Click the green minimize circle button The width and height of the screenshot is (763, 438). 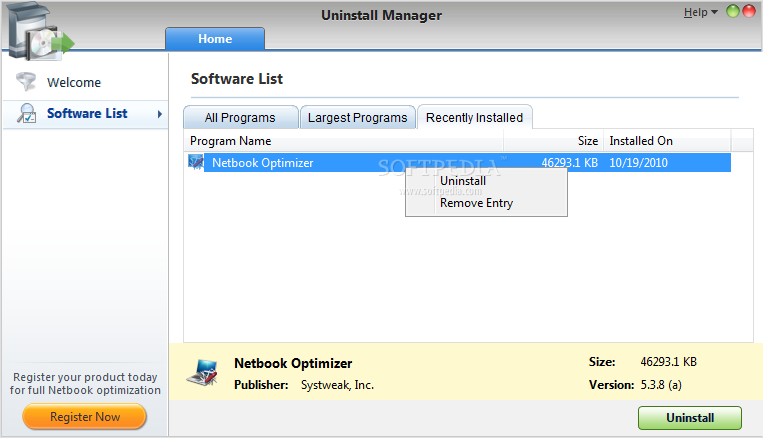pyautogui.click(x=732, y=11)
